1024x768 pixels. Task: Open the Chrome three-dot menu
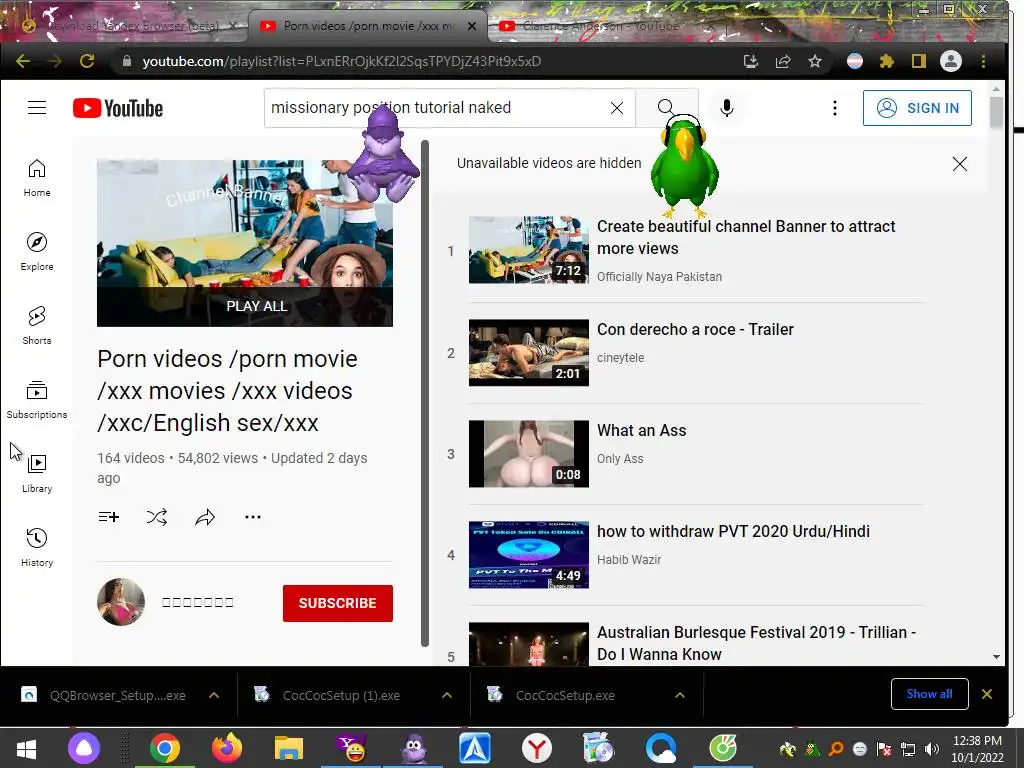(x=984, y=61)
